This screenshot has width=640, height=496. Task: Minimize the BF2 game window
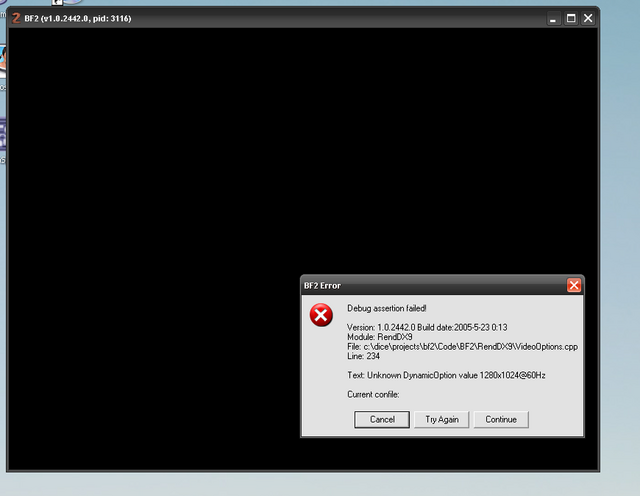(x=553, y=18)
